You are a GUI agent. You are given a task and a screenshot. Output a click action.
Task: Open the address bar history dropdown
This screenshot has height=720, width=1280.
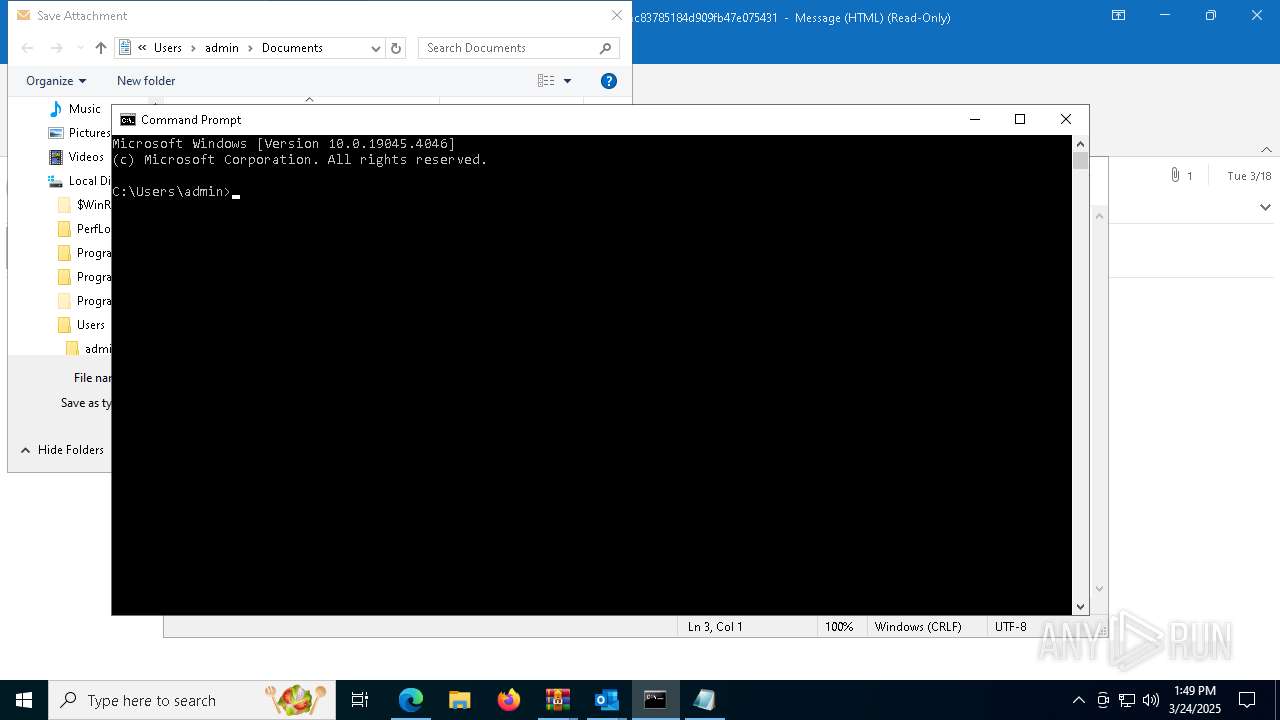[376, 48]
